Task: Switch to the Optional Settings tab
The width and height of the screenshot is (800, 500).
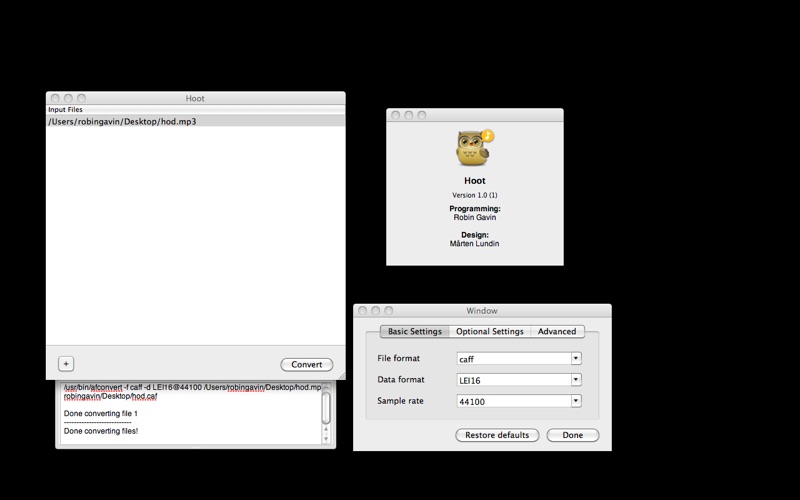Action: (x=490, y=332)
